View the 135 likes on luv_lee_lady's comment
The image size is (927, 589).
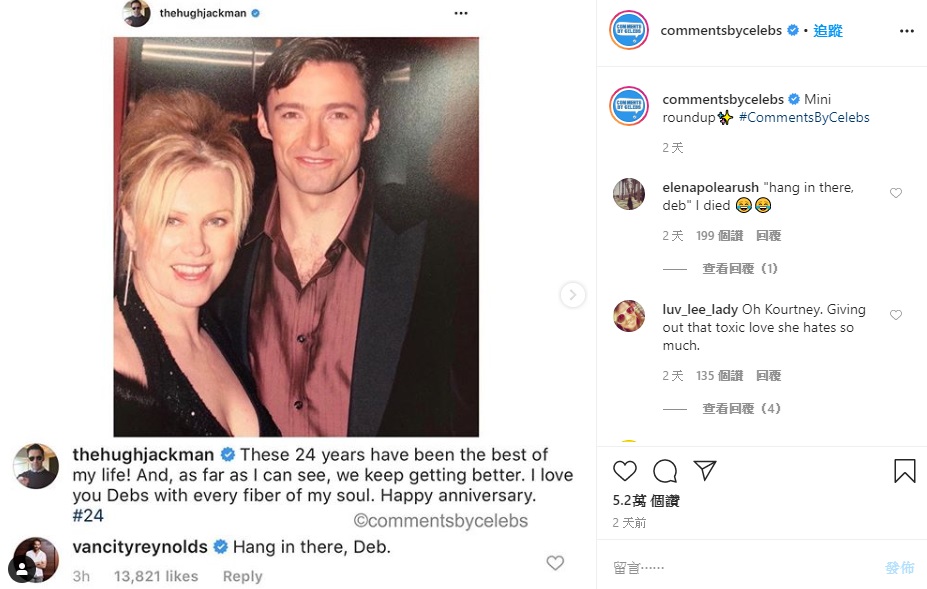coord(719,376)
